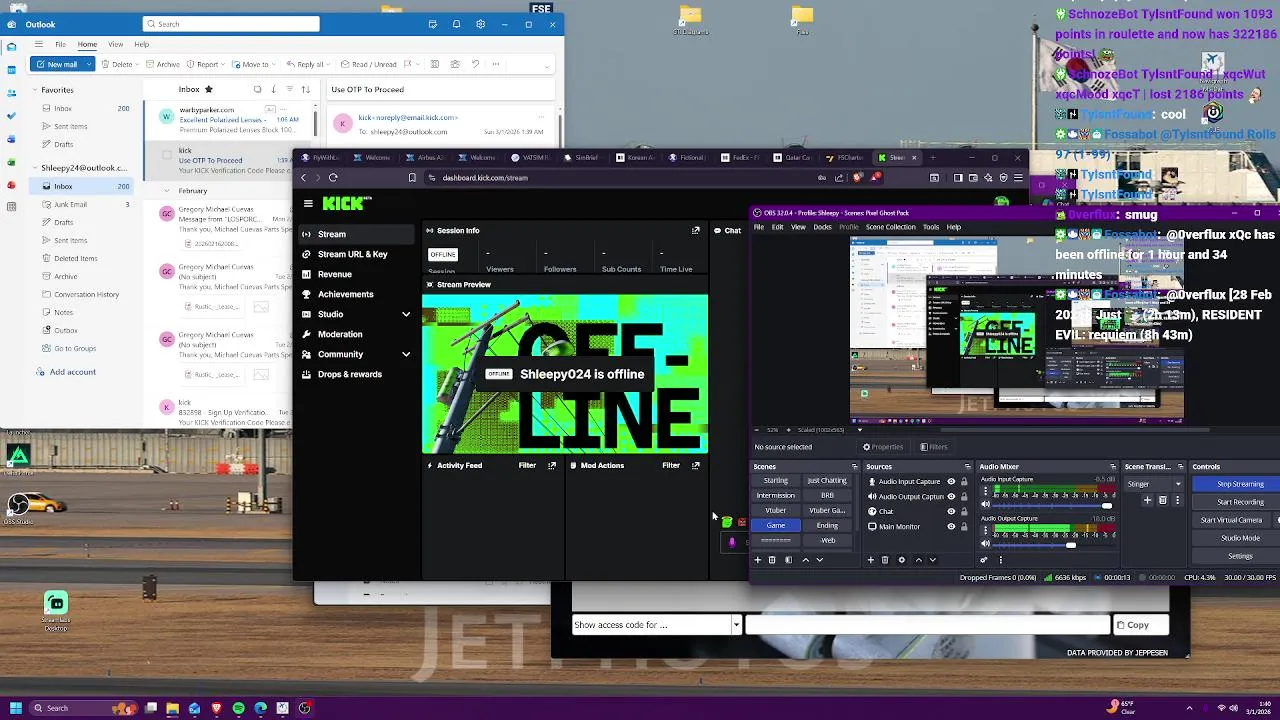Open scene filters icon in Scenes panel
The height and width of the screenshot is (720, 1280).
tap(788, 560)
